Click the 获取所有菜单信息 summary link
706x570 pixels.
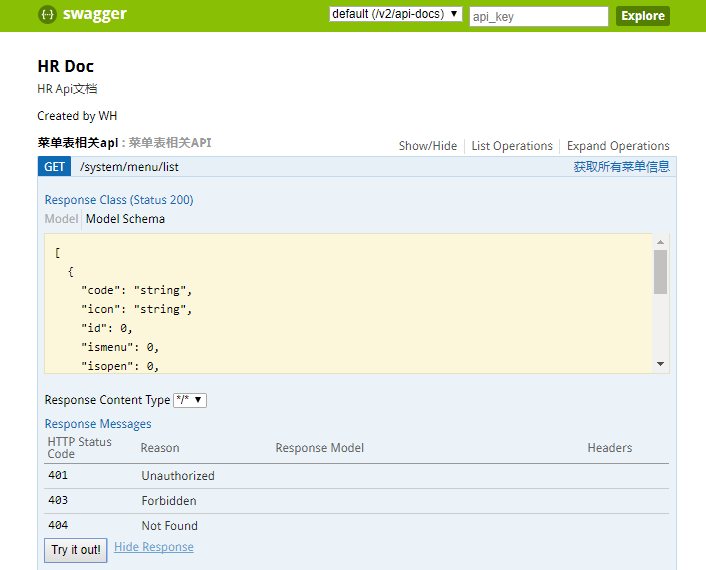[621, 167]
